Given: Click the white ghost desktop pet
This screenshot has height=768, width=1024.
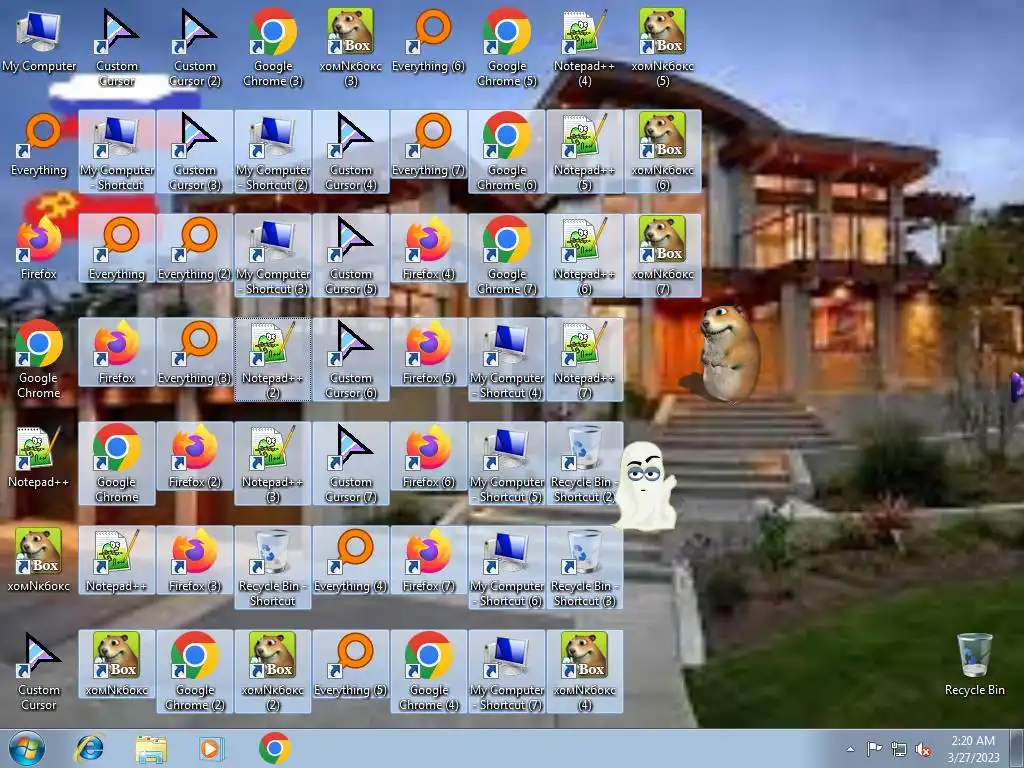Looking at the screenshot, I should click(x=645, y=485).
